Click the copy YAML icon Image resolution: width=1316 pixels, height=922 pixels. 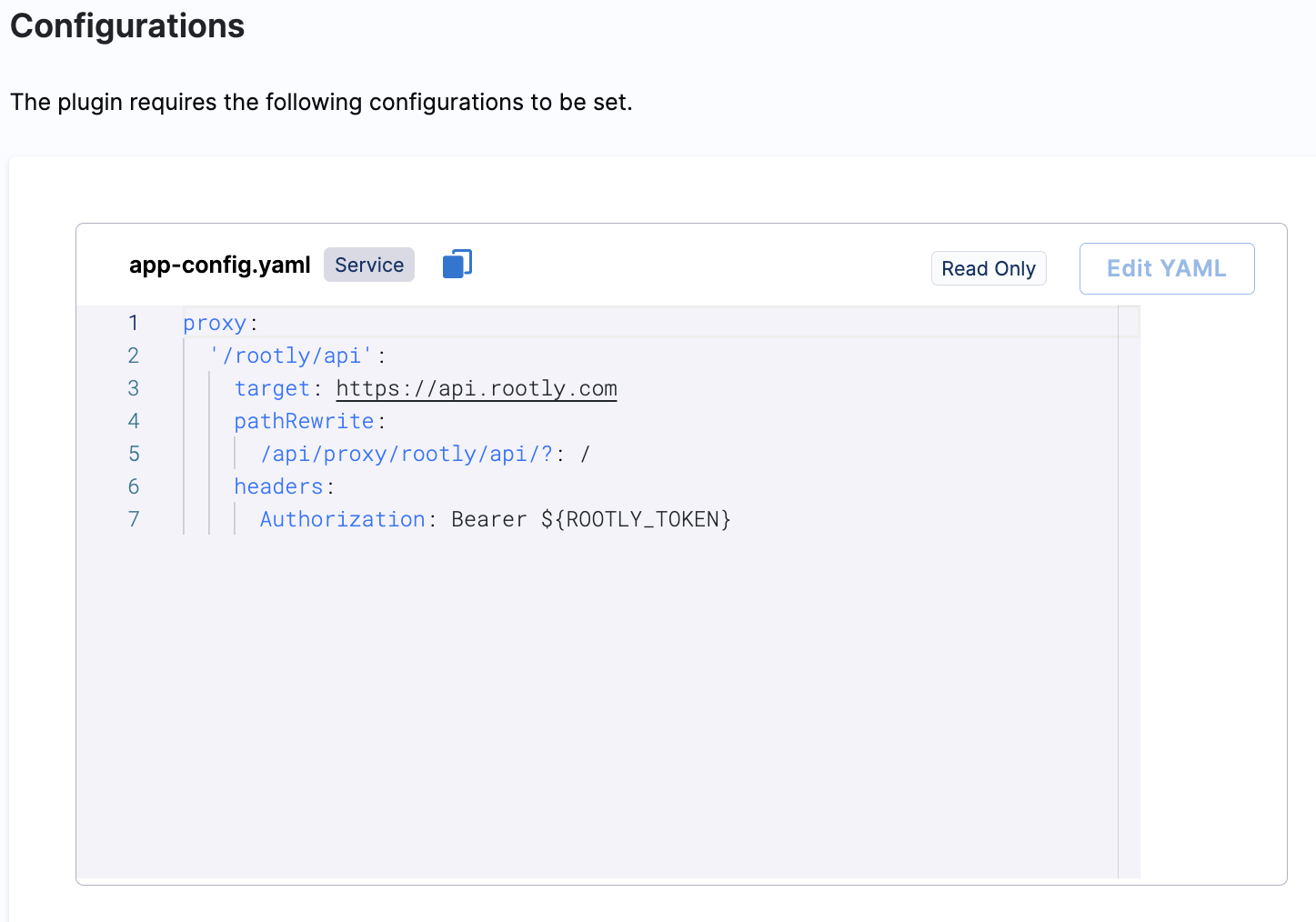click(x=457, y=265)
